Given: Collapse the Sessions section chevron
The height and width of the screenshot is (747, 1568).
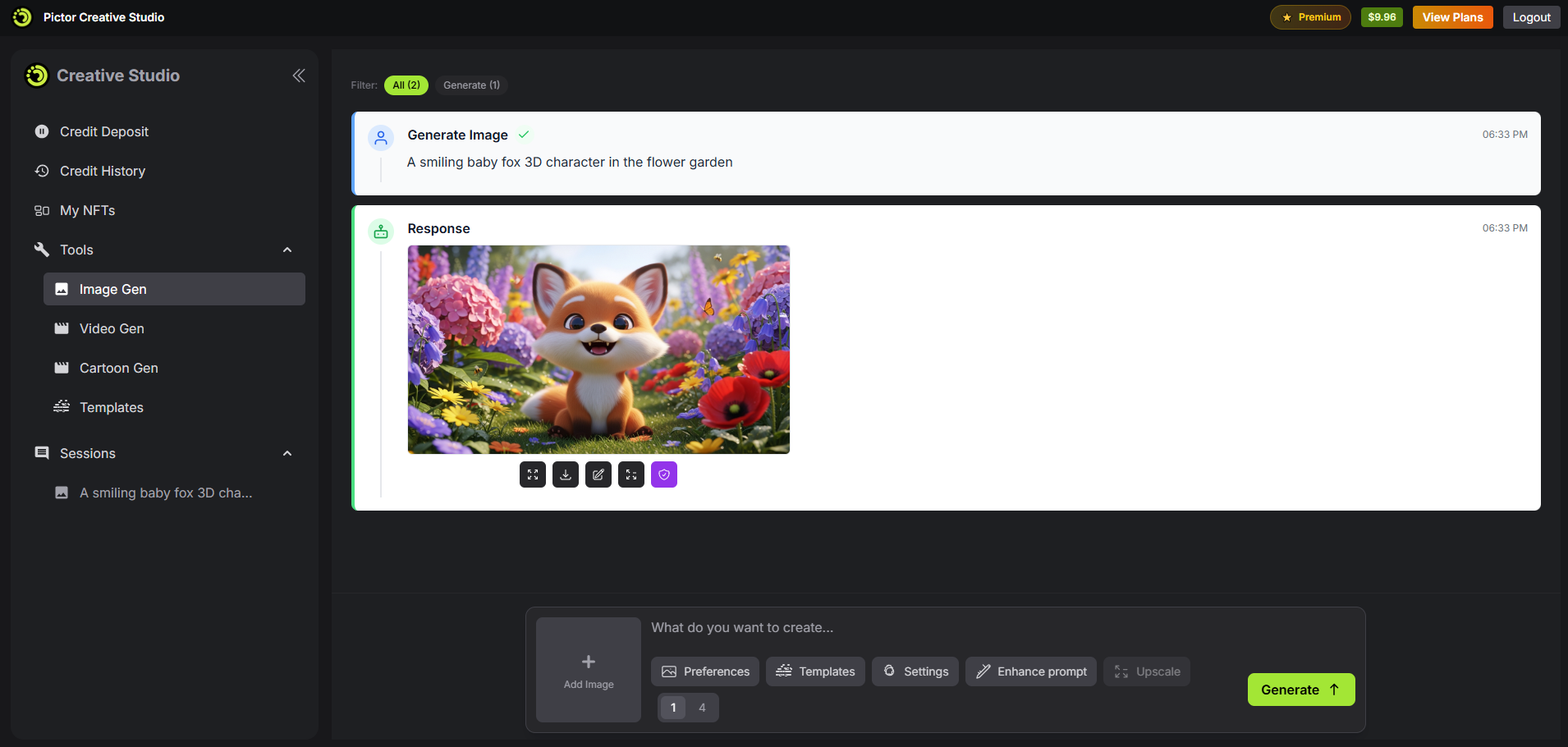Looking at the screenshot, I should [287, 453].
